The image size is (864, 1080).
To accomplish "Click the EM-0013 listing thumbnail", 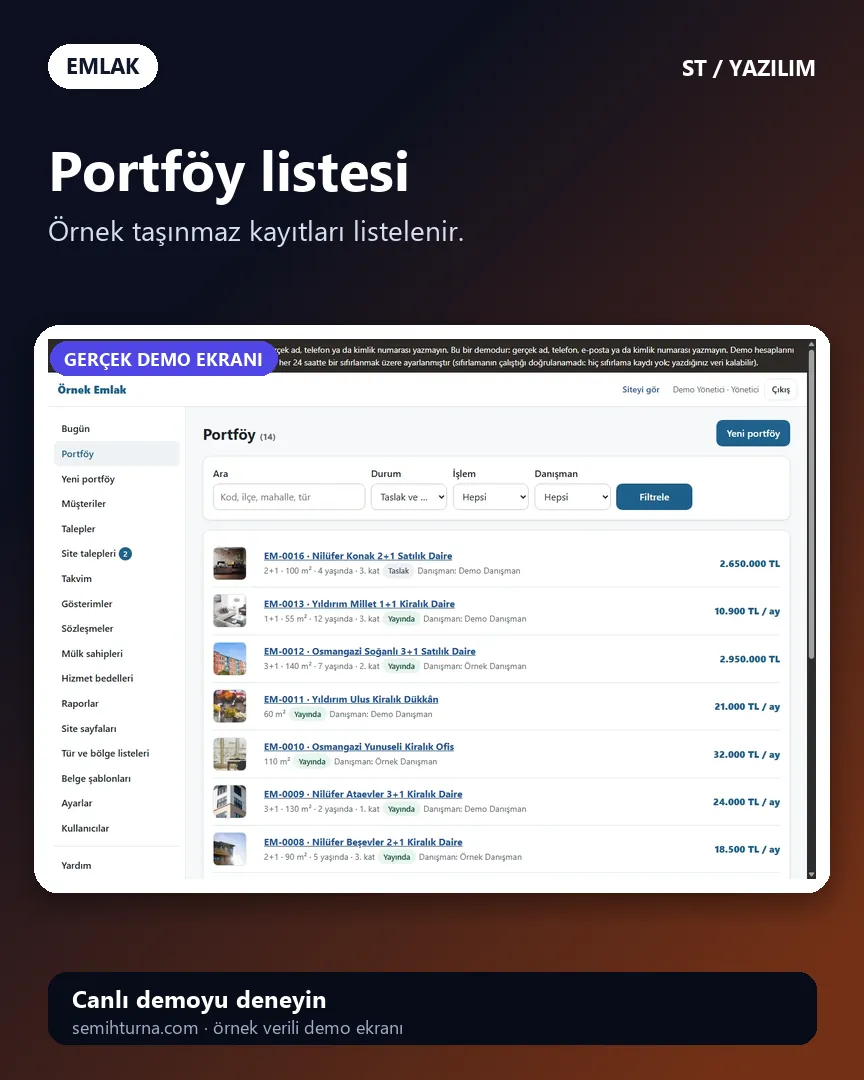I will coord(229,611).
